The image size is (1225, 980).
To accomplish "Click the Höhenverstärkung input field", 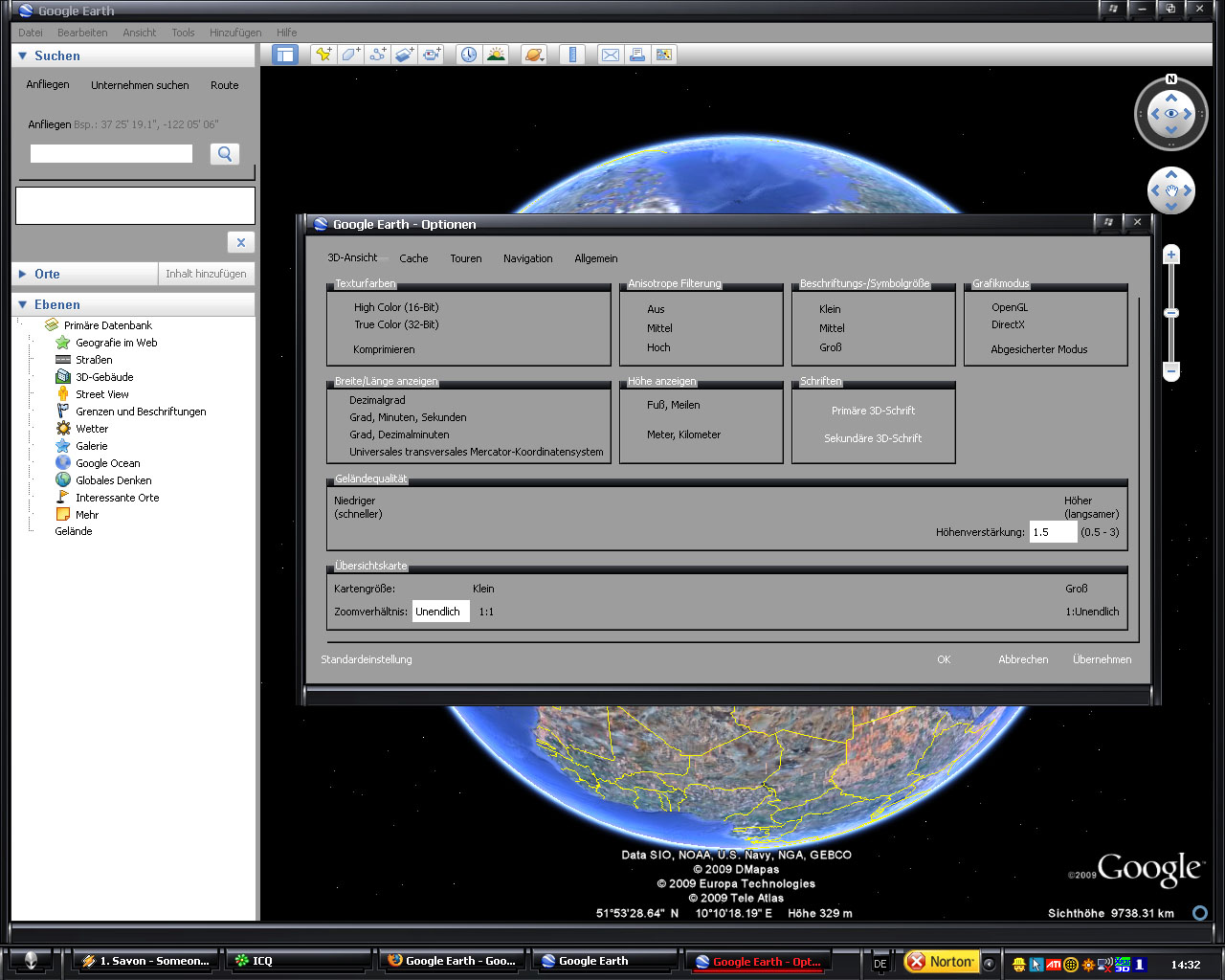I will (1053, 532).
